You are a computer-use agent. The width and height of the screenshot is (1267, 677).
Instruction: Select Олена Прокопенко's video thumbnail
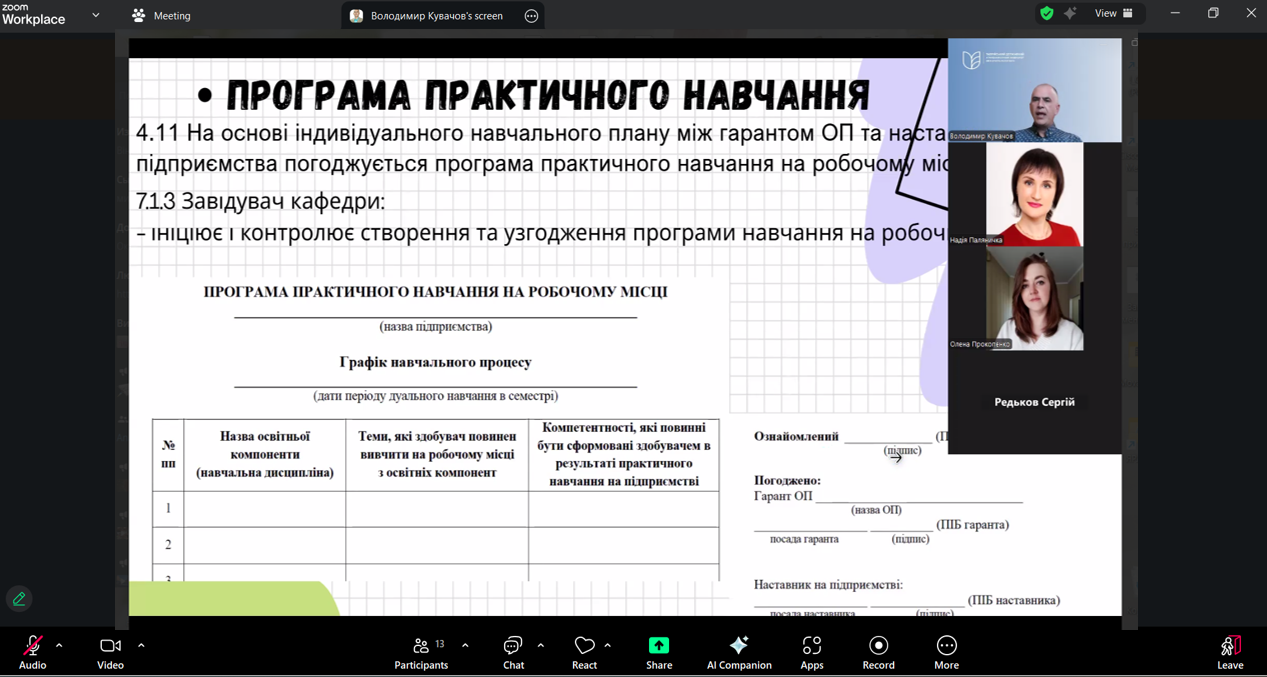point(1034,298)
